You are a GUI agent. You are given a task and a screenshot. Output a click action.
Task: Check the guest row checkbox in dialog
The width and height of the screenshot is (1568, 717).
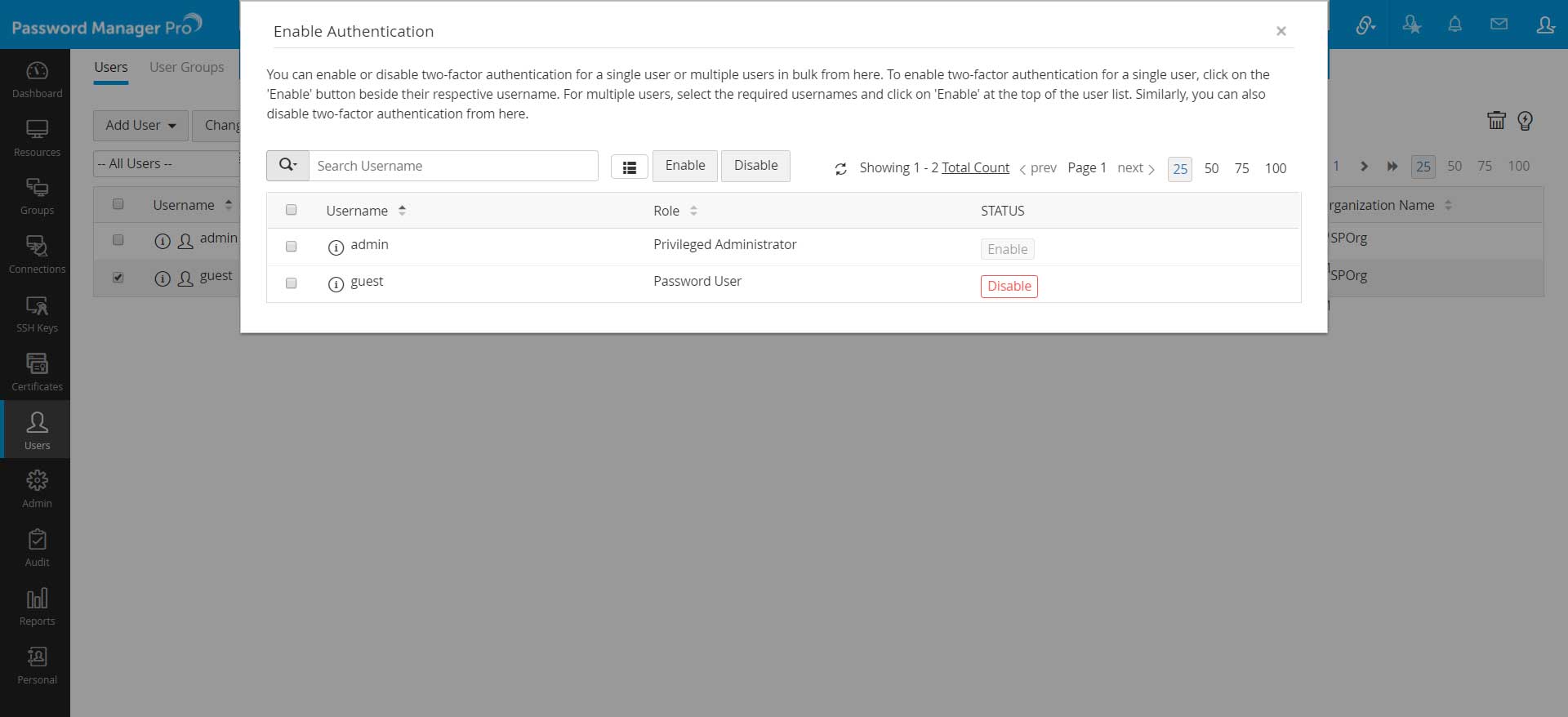click(x=291, y=283)
